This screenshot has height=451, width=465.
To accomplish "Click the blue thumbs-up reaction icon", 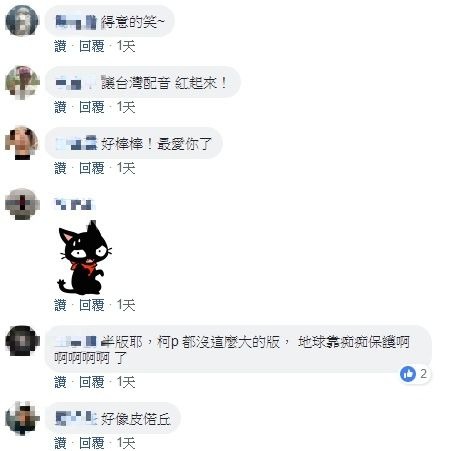I will pyautogui.click(x=408, y=374).
